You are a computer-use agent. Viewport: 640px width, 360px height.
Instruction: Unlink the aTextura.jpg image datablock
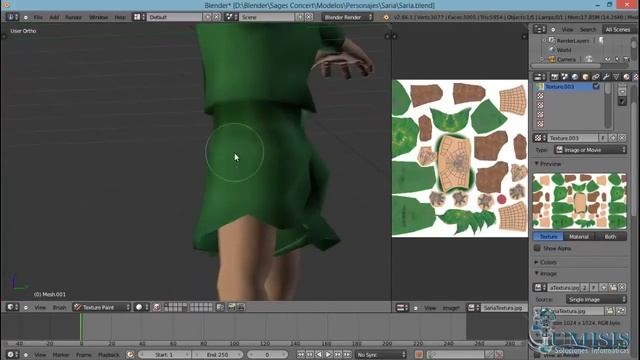tap(622, 287)
